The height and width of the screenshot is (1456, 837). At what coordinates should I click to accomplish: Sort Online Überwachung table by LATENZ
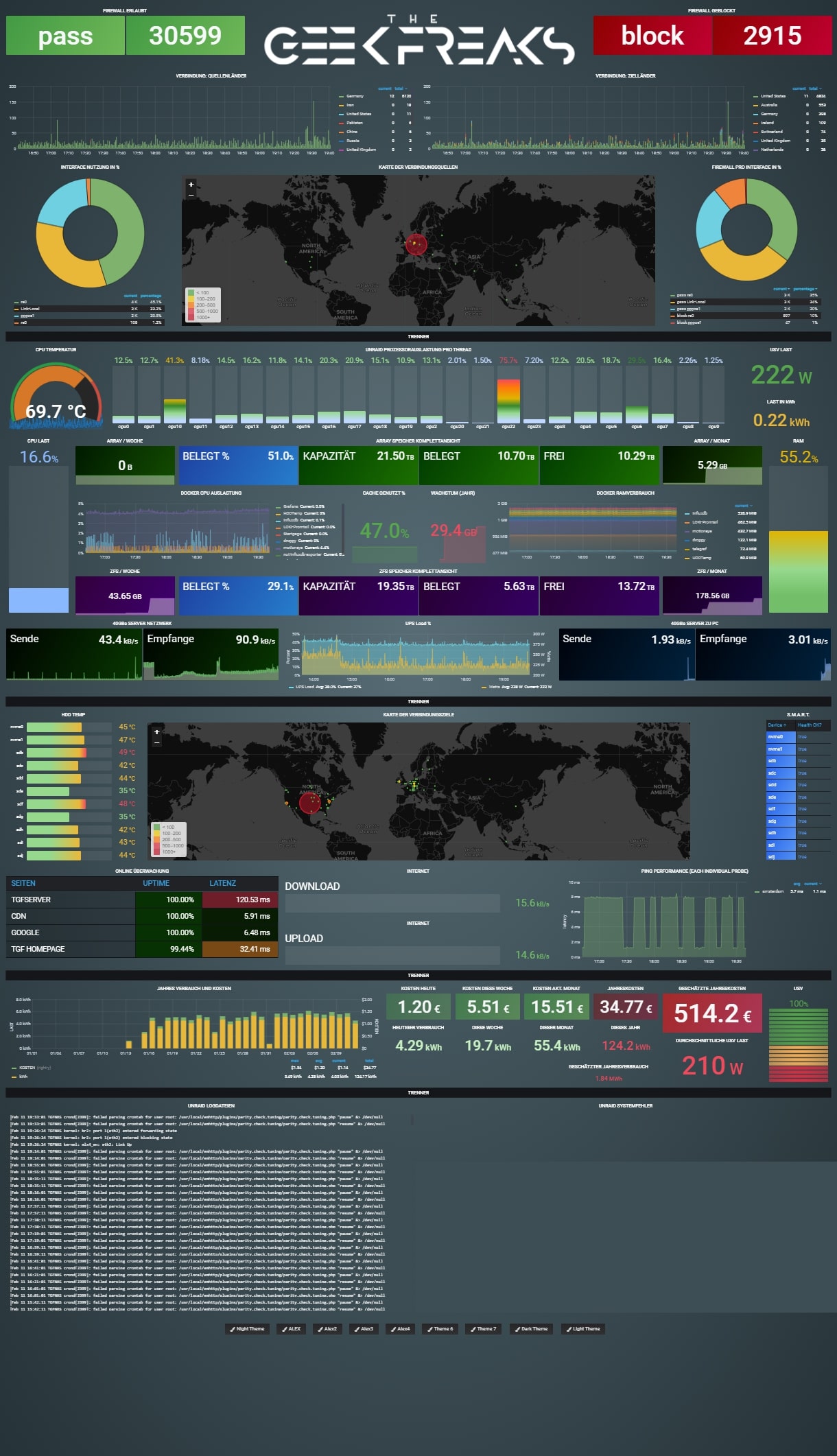pos(222,883)
